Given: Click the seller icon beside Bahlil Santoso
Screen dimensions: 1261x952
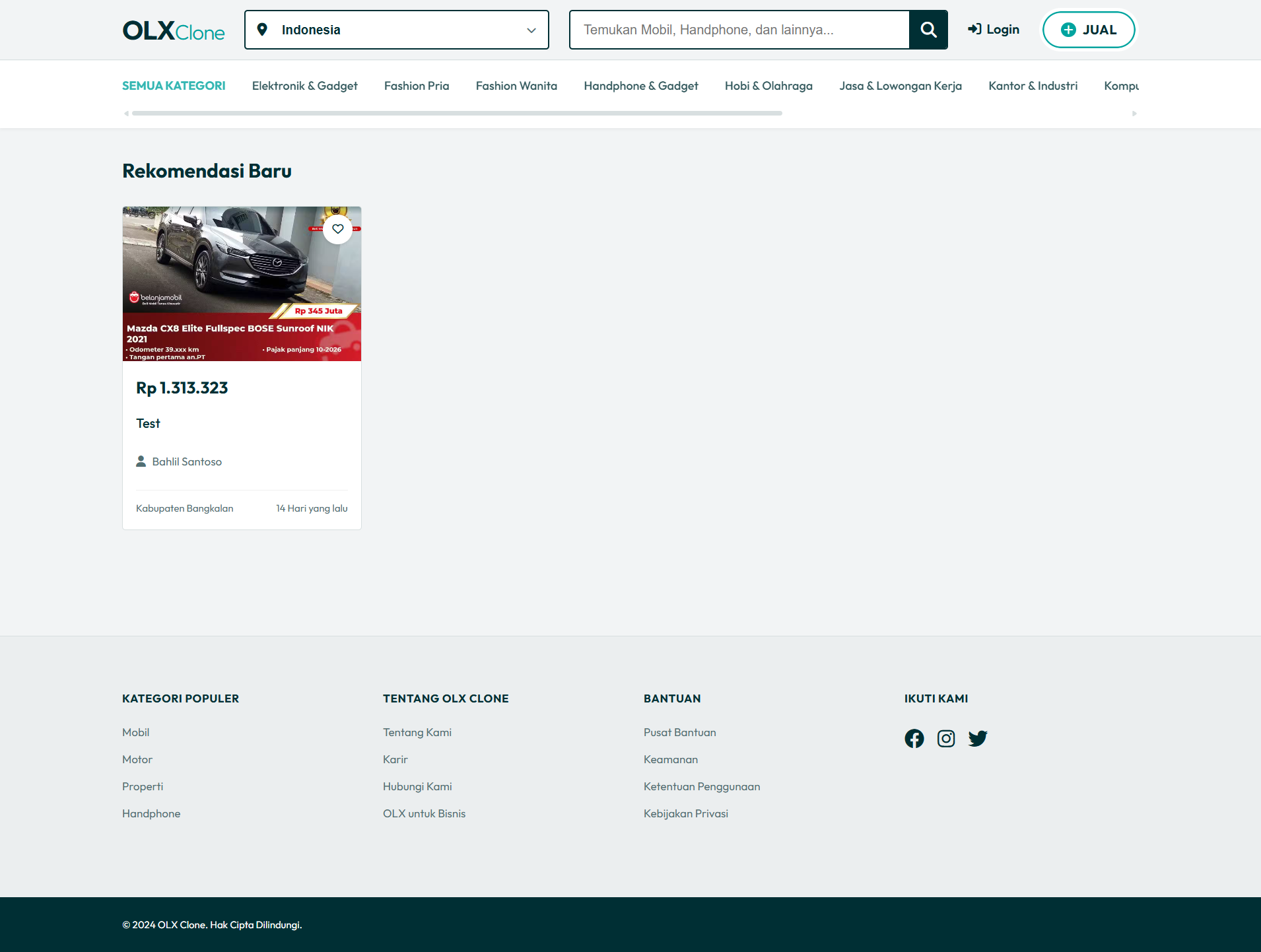Looking at the screenshot, I should click(141, 461).
